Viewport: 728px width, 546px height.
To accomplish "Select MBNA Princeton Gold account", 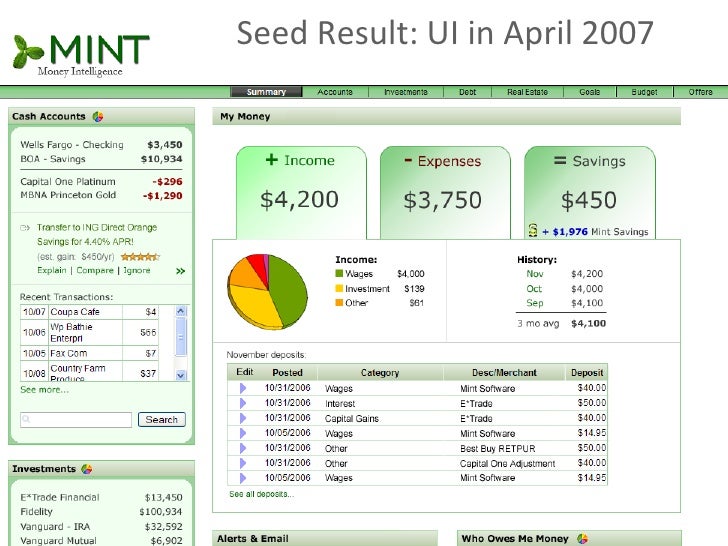I will 101,195.
